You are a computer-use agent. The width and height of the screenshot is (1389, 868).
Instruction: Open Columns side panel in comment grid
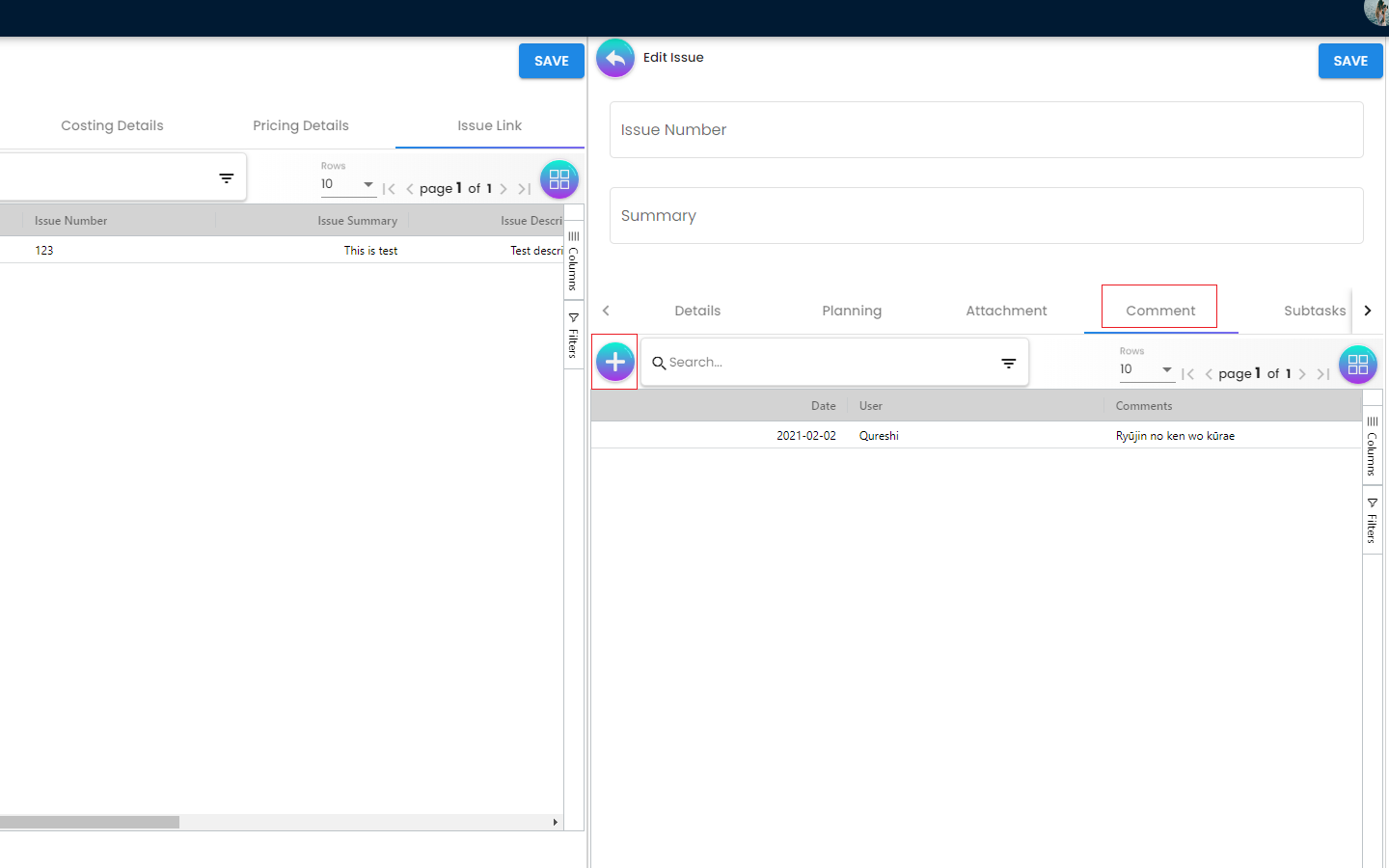coord(1372,447)
